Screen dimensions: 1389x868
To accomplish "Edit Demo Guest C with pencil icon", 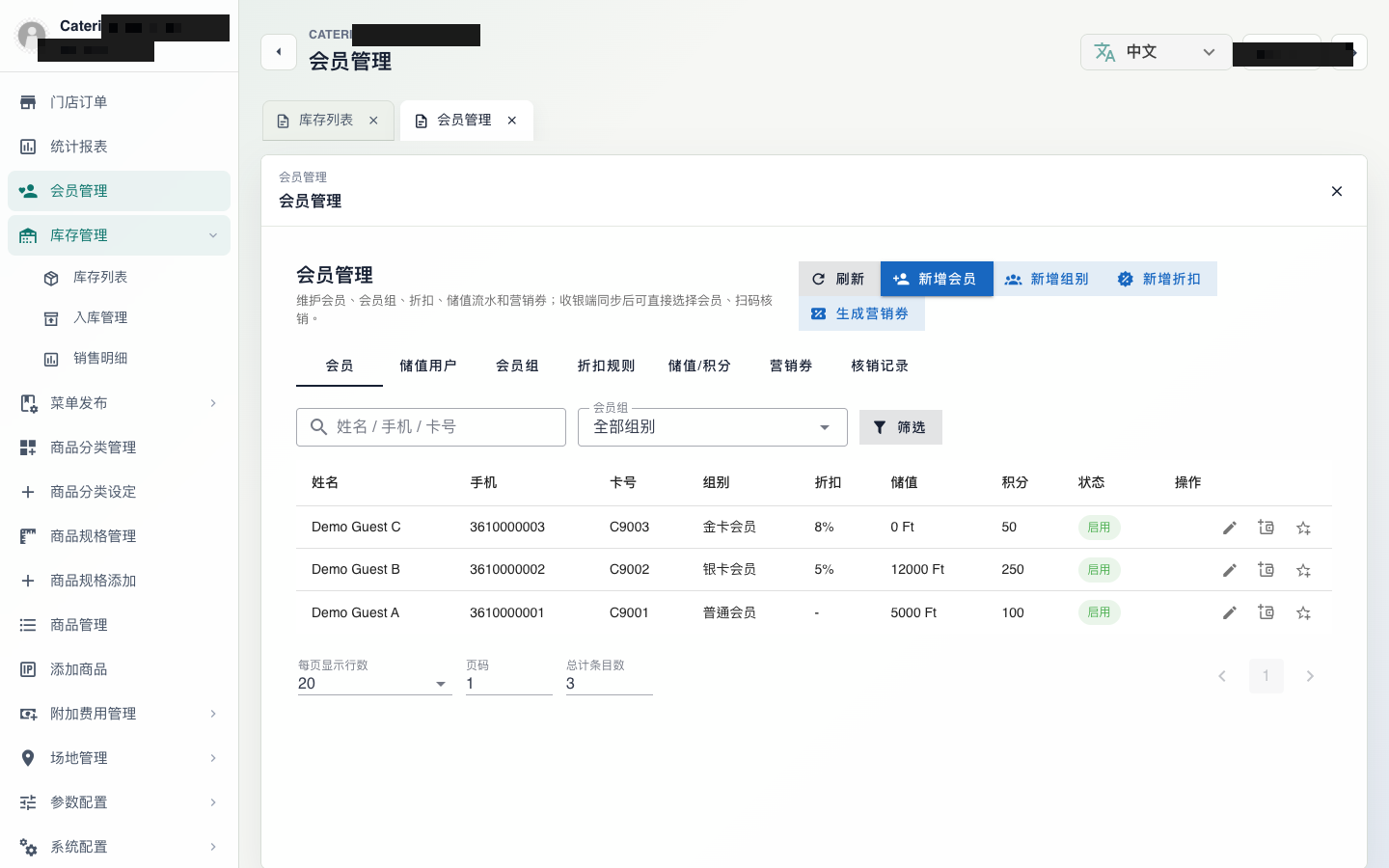I will pyautogui.click(x=1229, y=528).
